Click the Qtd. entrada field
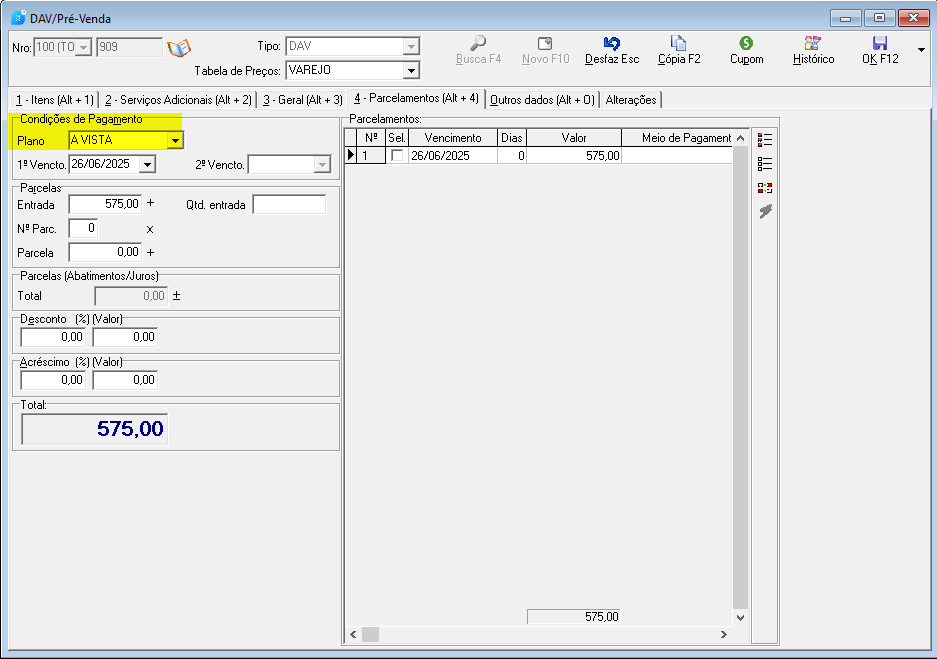Viewport: 937px width, 659px height. (289, 204)
